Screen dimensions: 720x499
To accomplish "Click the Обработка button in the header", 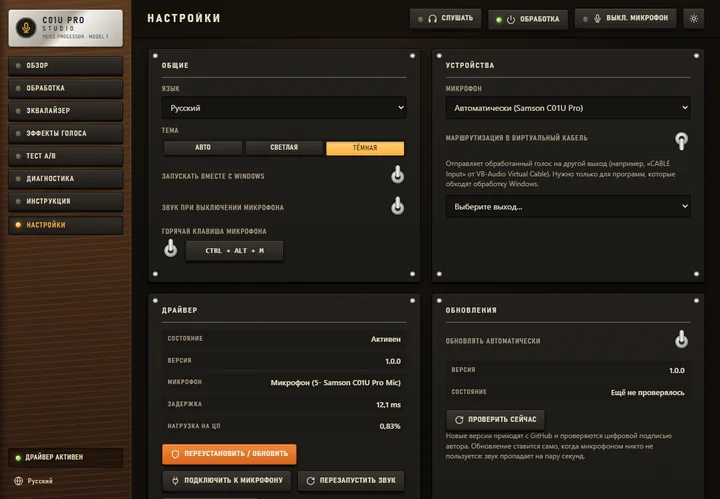I will (x=528, y=20).
